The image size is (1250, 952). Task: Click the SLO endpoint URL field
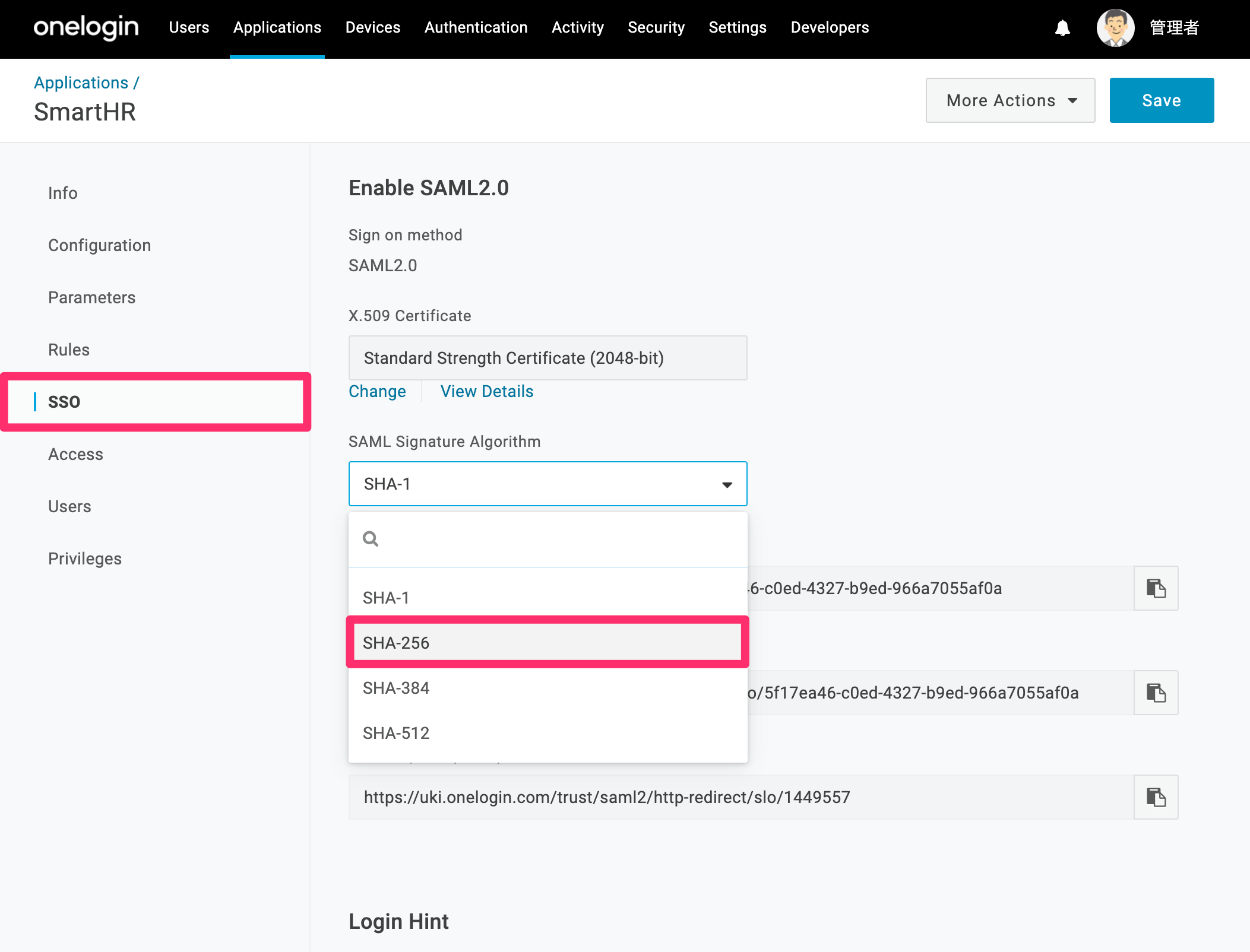741,797
